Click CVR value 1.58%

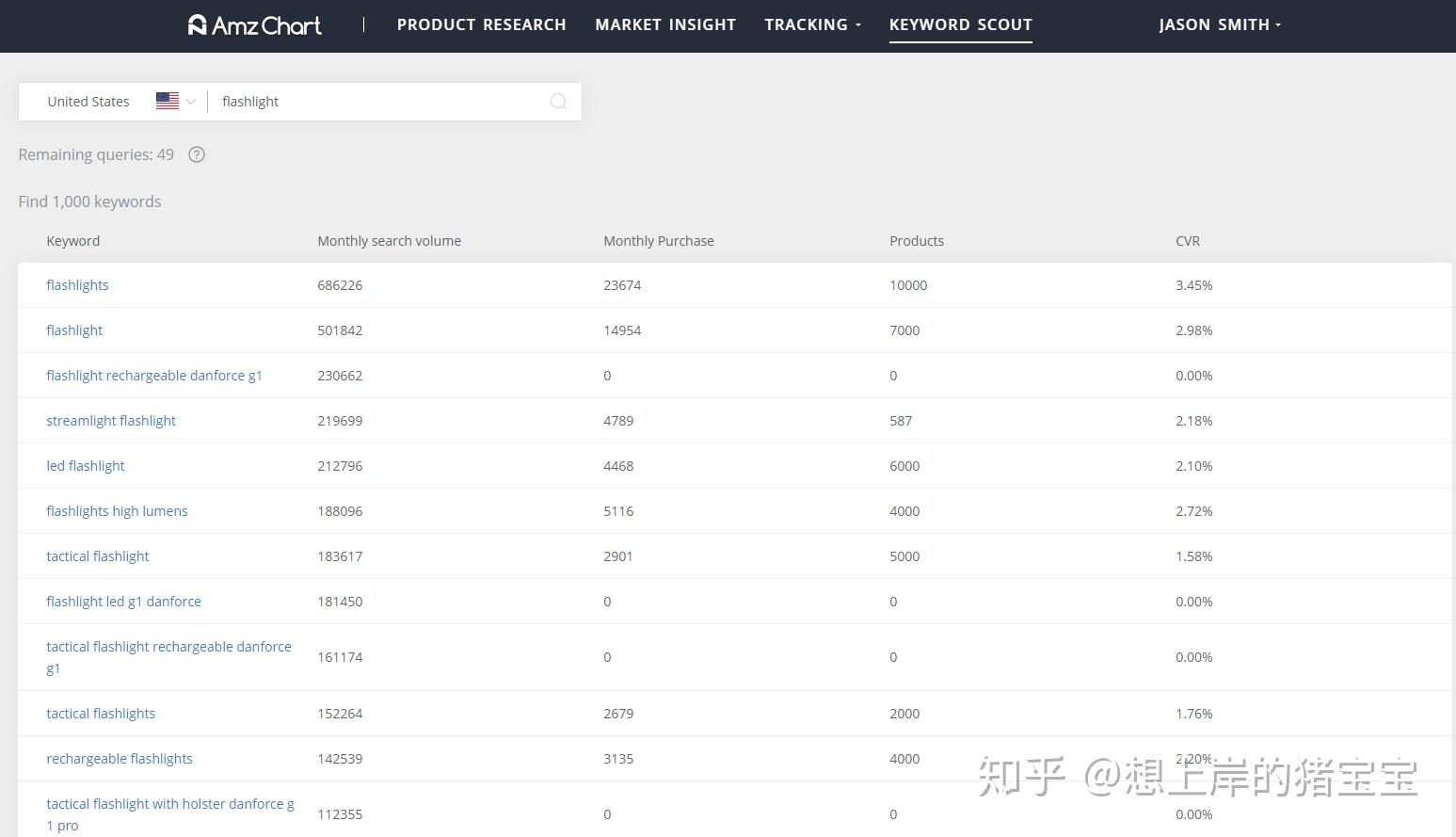click(1194, 556)
